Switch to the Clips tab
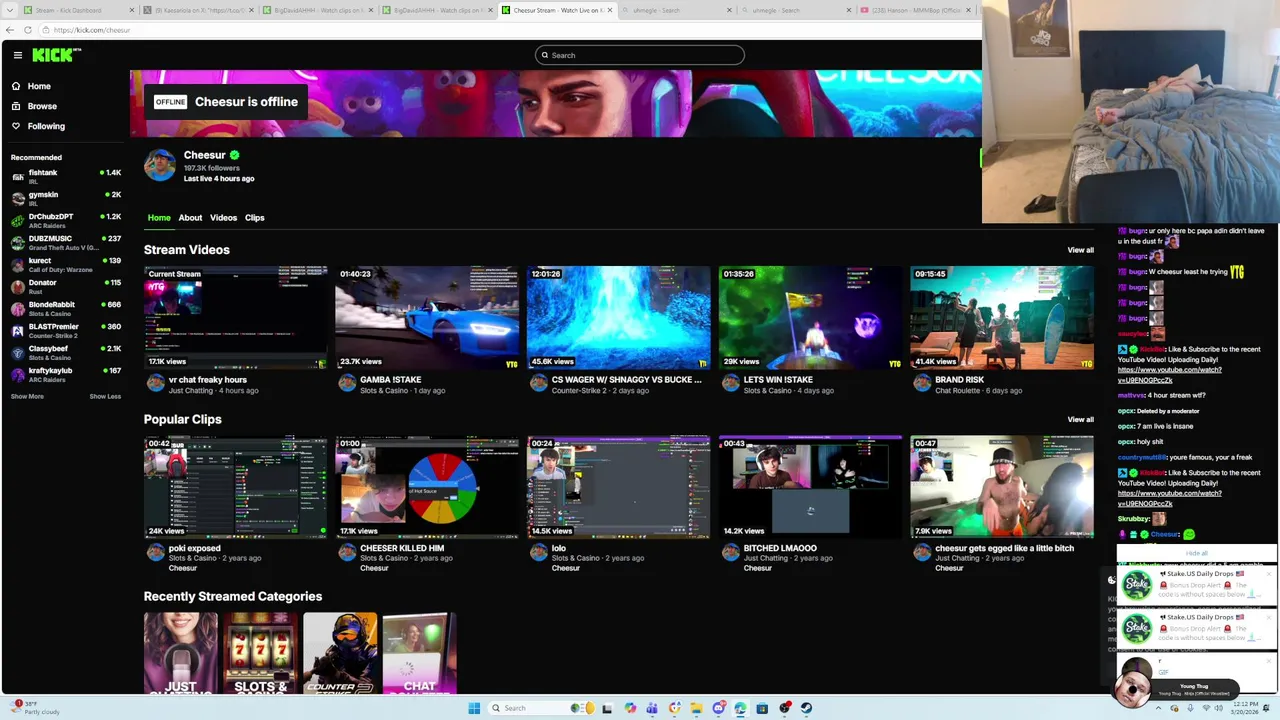The width and height of the screenshot is (1280, 720). pos(255,217)
